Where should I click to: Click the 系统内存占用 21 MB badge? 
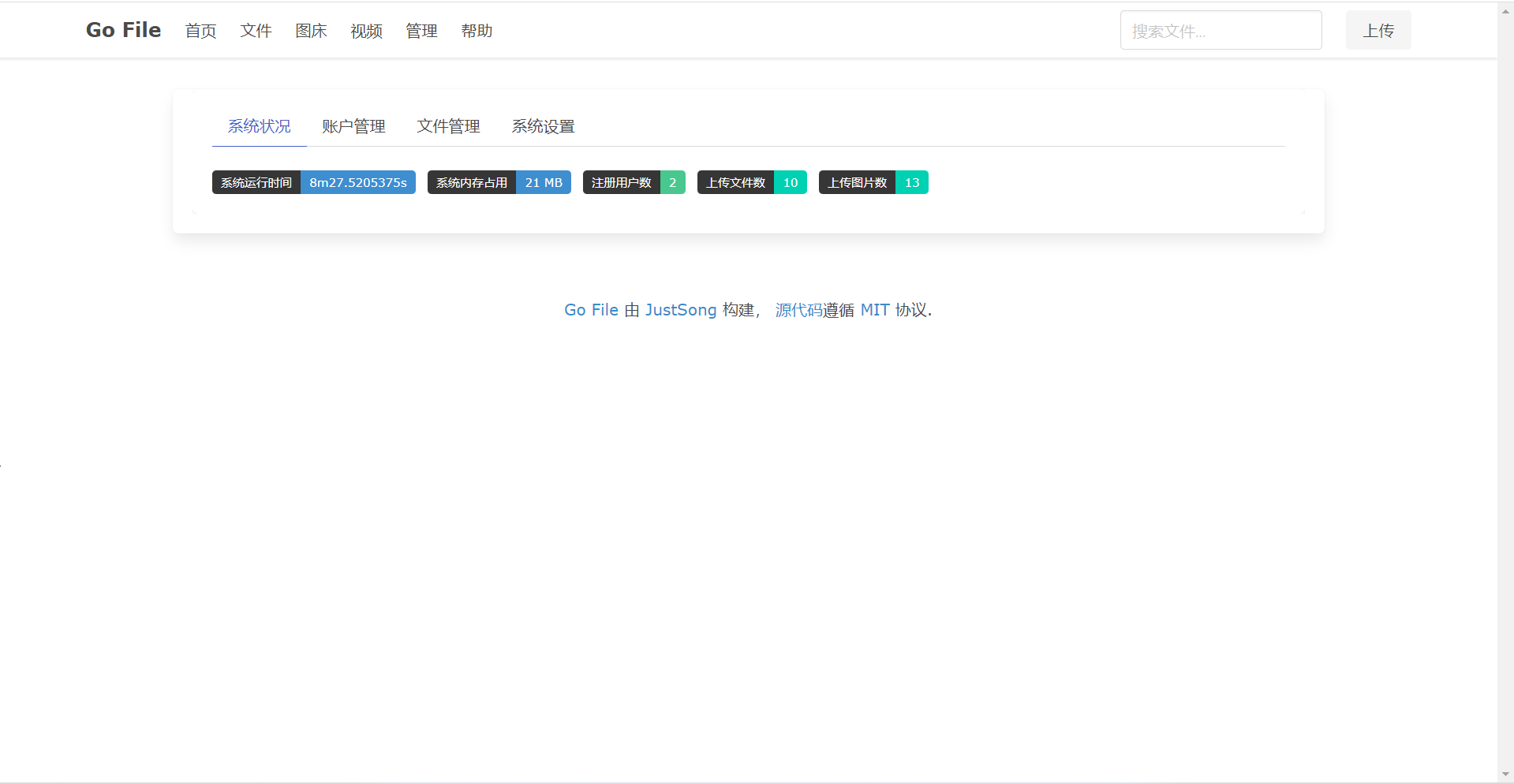pyautogui.click(x=499, y=182)
